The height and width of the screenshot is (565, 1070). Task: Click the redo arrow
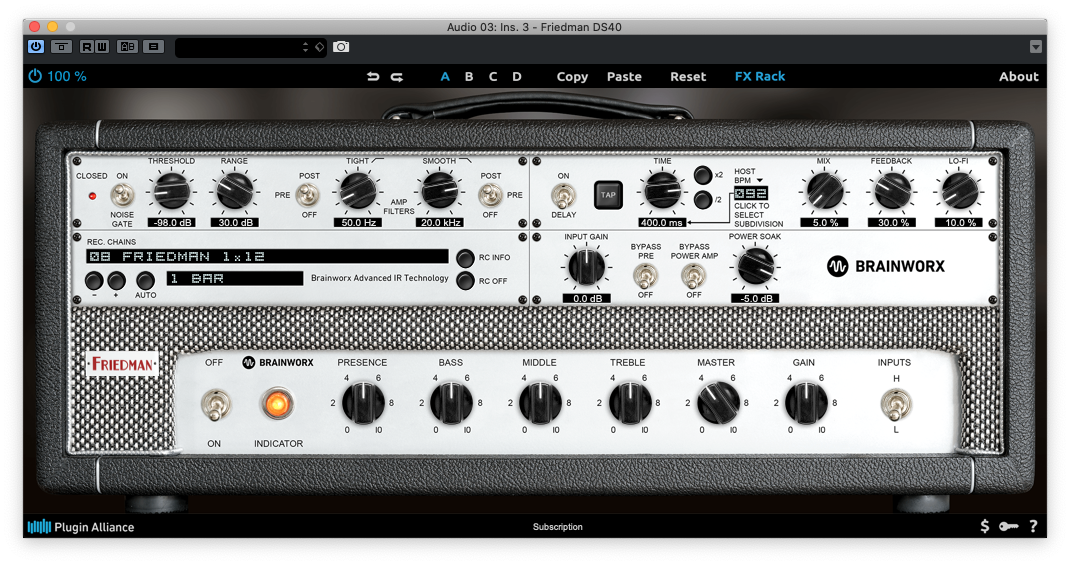(396, 76)
